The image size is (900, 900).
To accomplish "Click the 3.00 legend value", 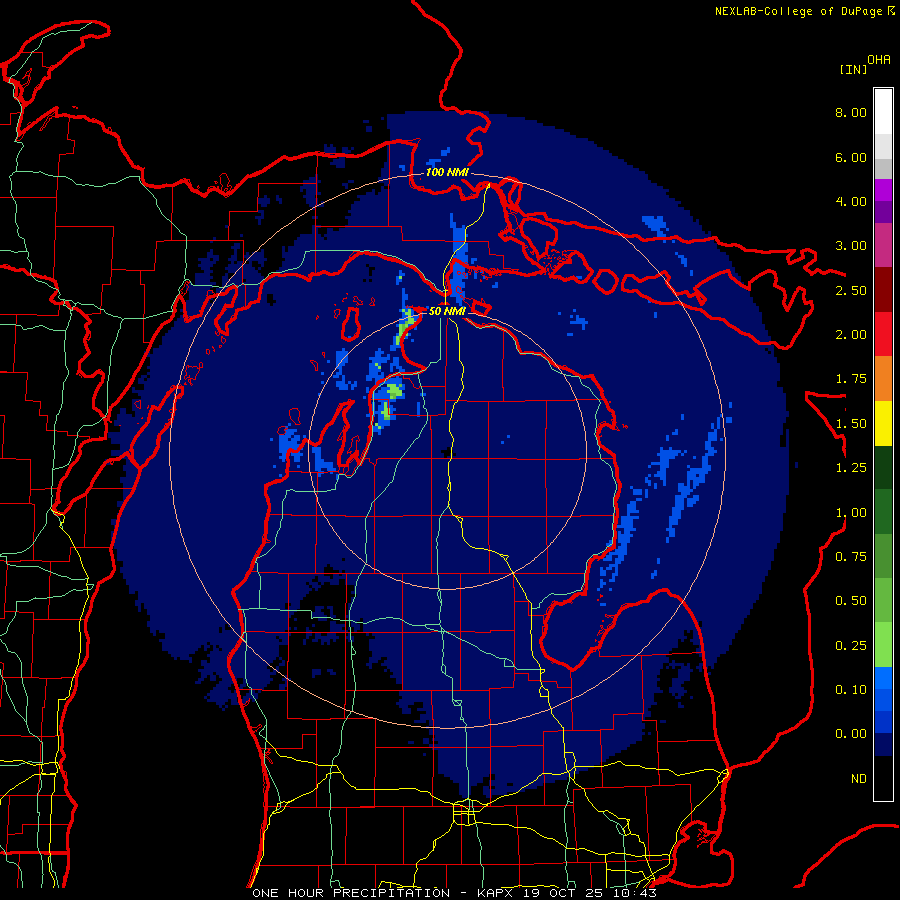I will coord(851,246).
